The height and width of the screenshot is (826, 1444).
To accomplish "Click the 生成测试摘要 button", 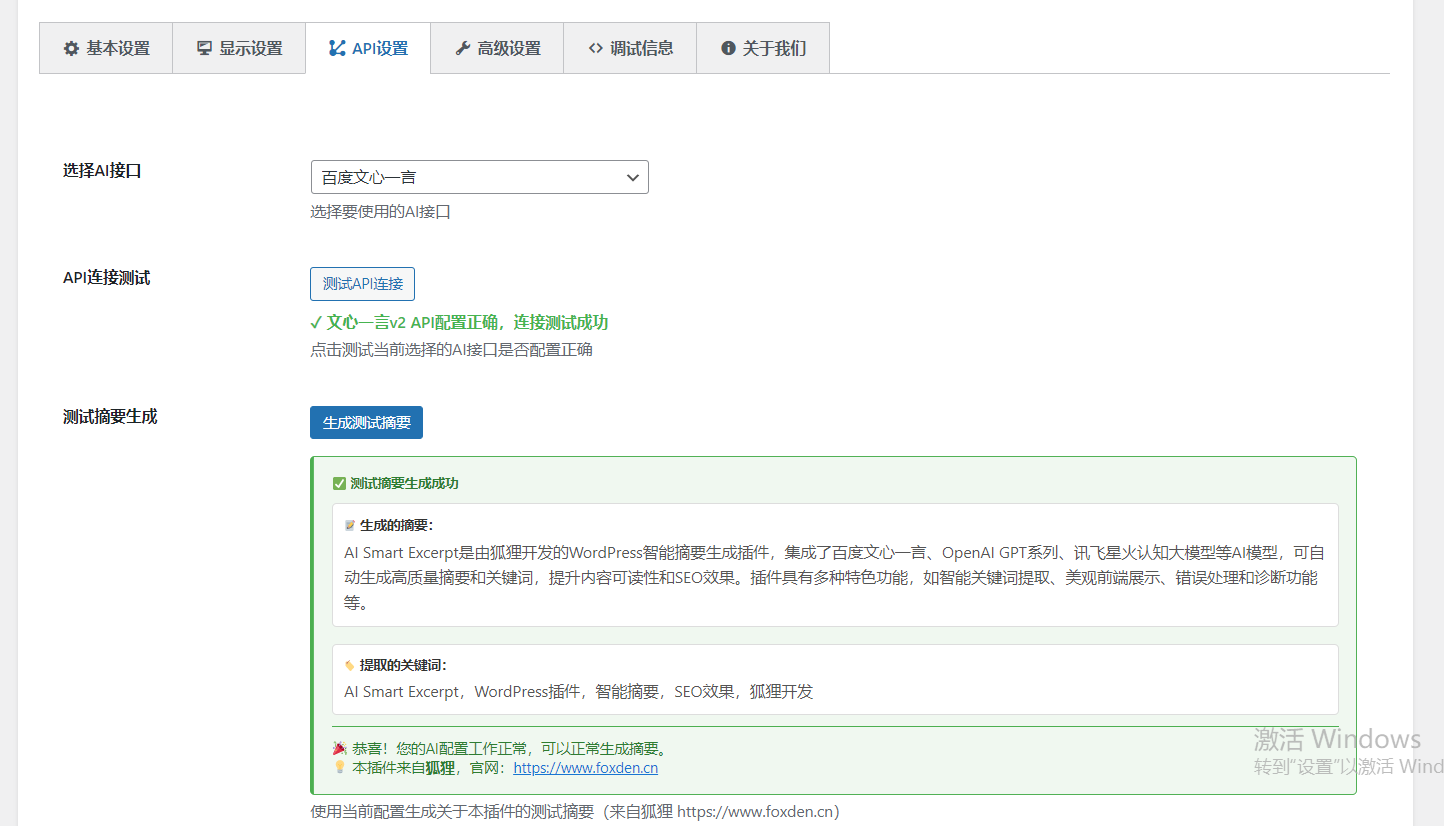I will click(x=366, y=422).
